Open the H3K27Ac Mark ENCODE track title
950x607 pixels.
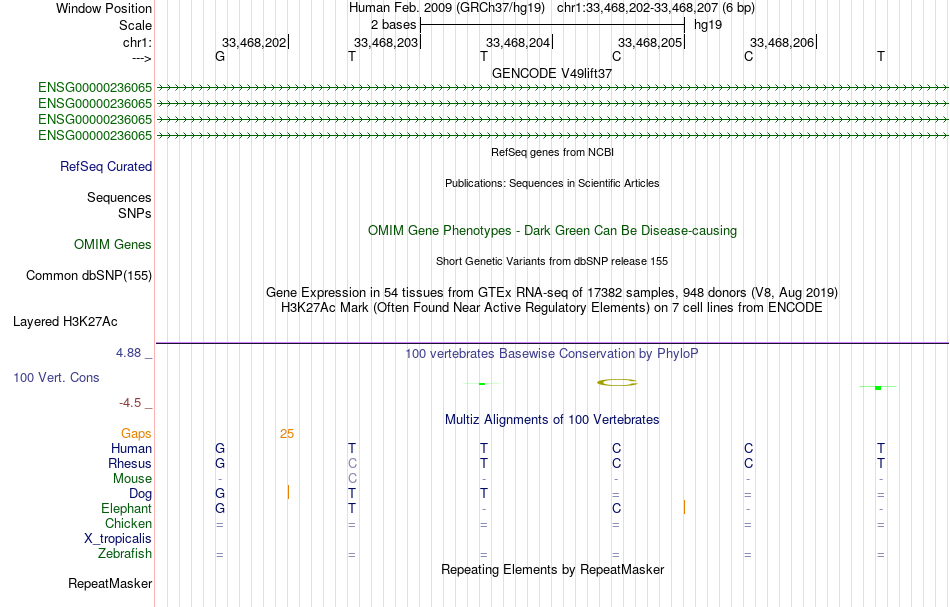(x=552, y=308)
